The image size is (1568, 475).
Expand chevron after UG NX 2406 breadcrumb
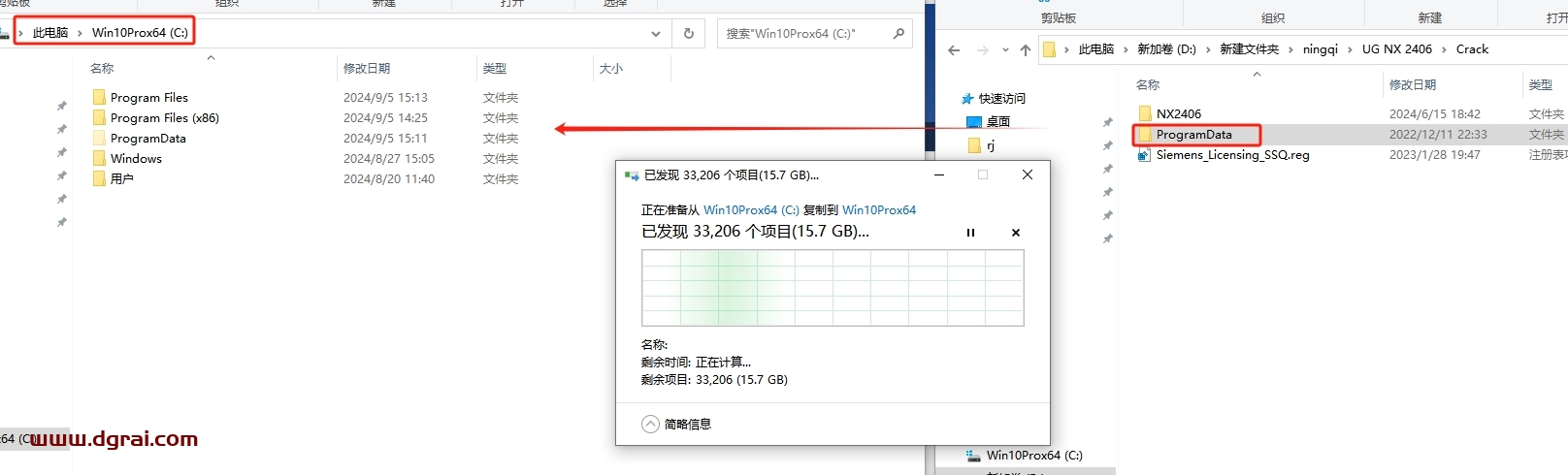(1444, 49)
